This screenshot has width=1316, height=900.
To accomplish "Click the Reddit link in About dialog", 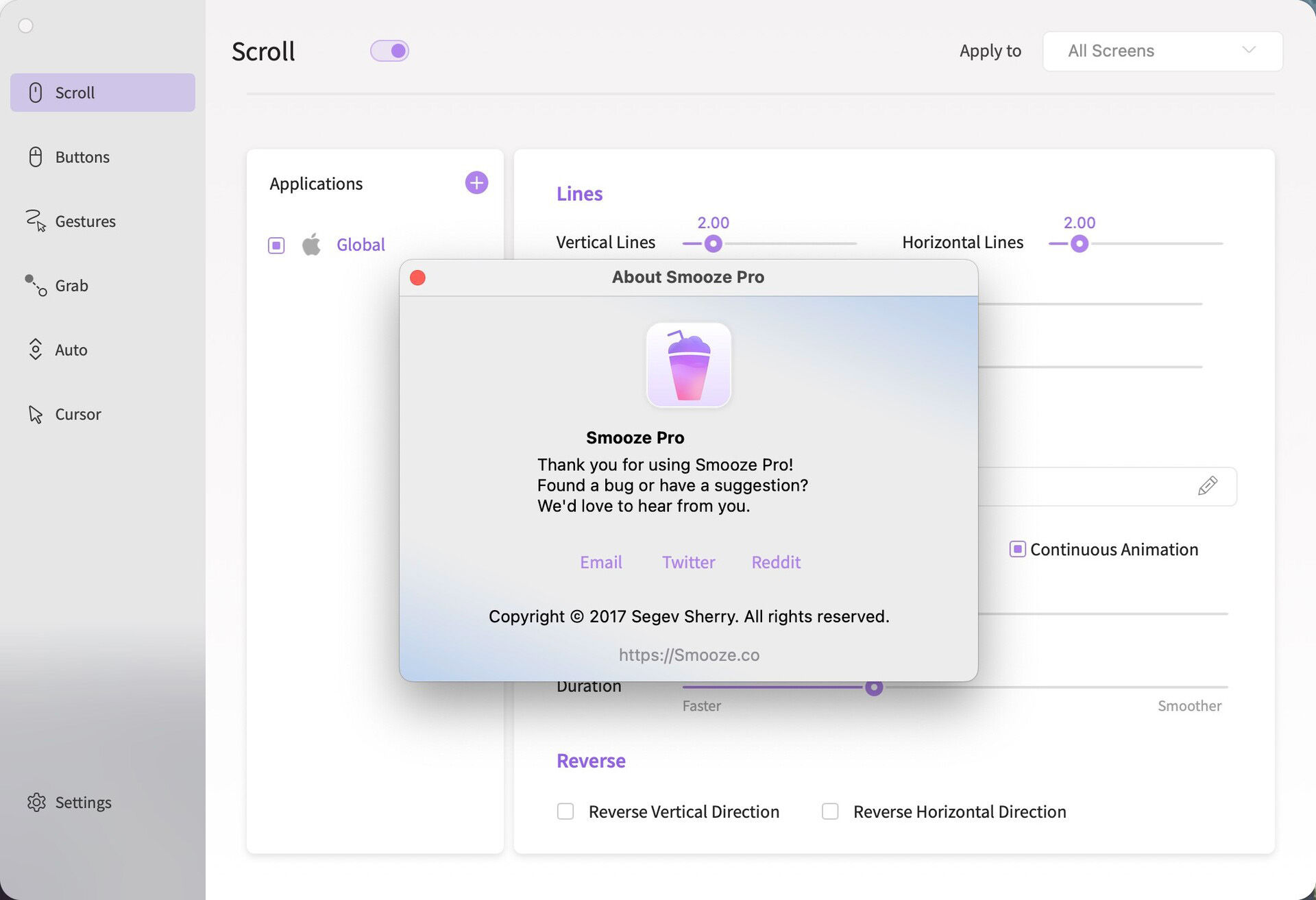I will (776, 562).
